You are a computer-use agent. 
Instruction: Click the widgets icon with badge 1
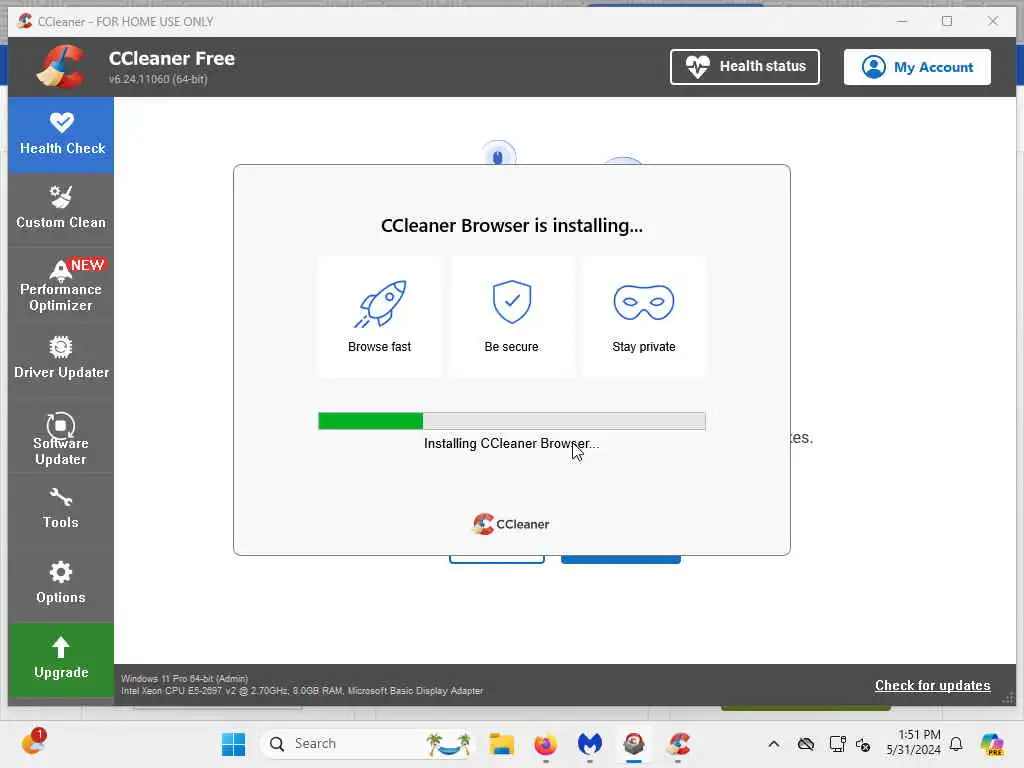point(33,742)
